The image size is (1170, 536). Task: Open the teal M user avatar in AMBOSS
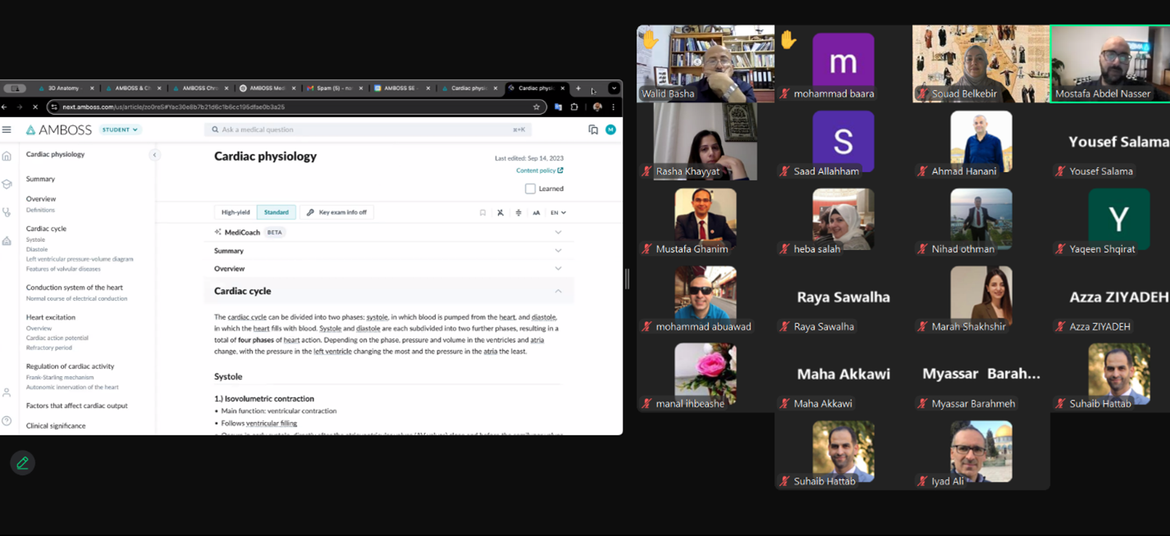coord(610,130)
